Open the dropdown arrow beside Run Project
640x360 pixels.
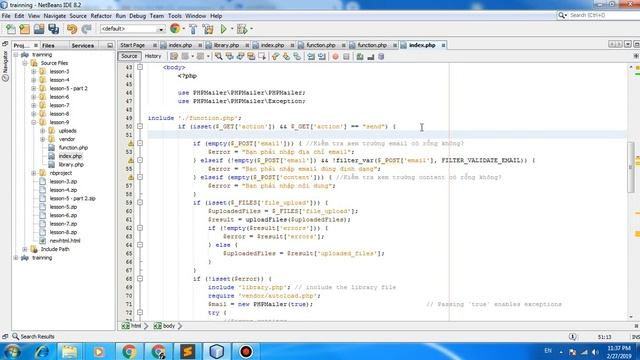click(x=231, y=29)
